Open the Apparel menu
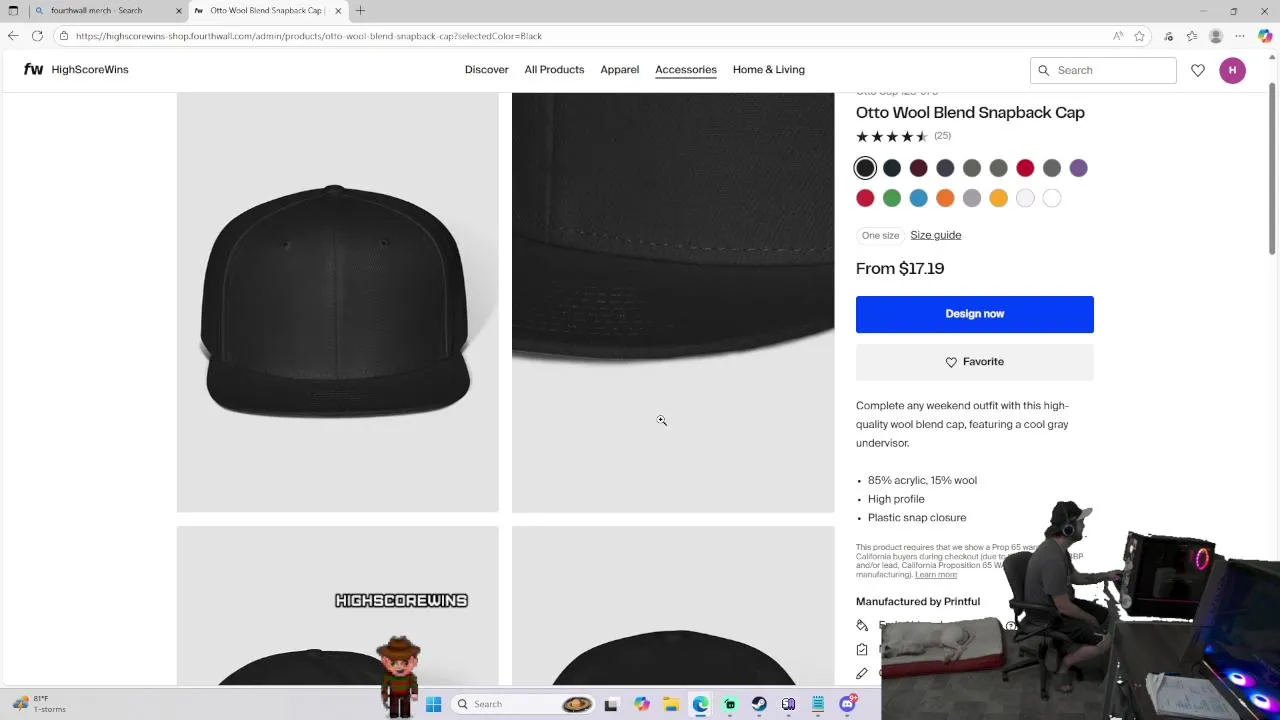 (x=620, y=70)
